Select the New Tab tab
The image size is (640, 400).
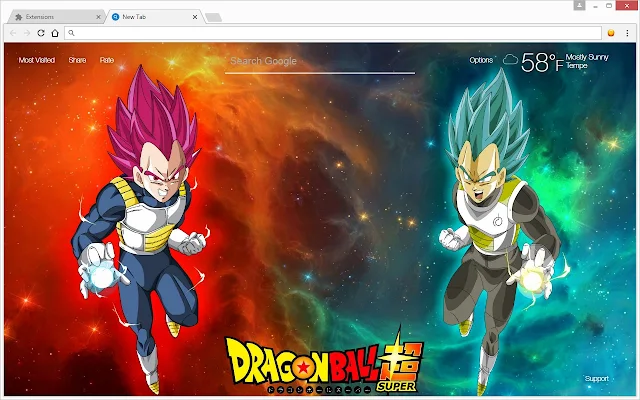click(x=153, y=17)
